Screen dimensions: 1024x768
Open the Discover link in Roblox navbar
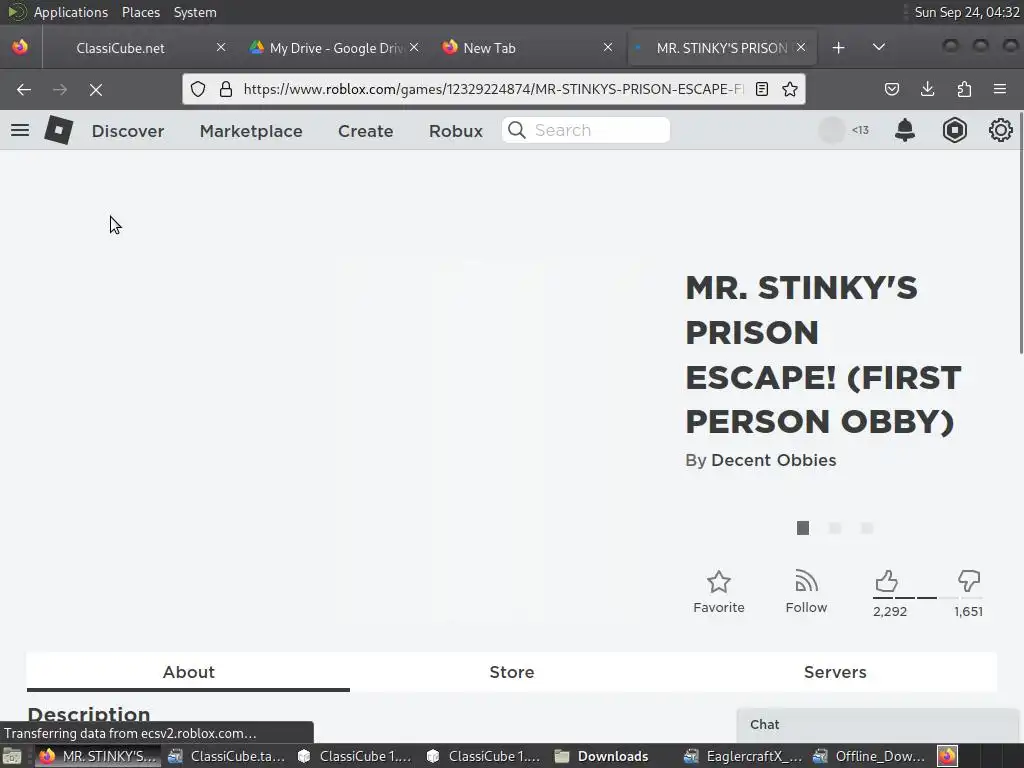[x=128, y=131]
